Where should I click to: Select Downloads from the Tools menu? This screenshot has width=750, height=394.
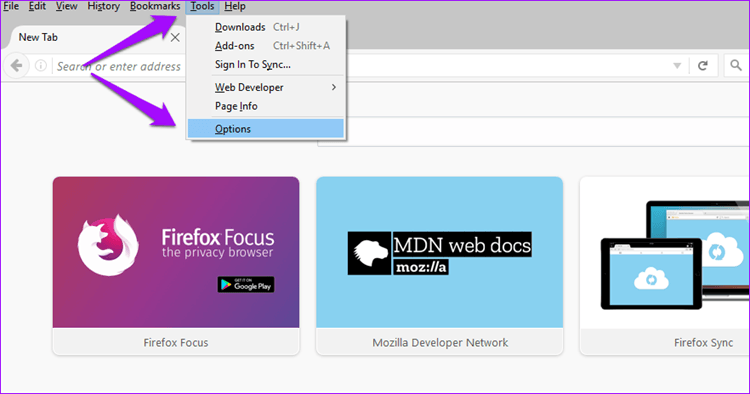click(x=265, y=27)
